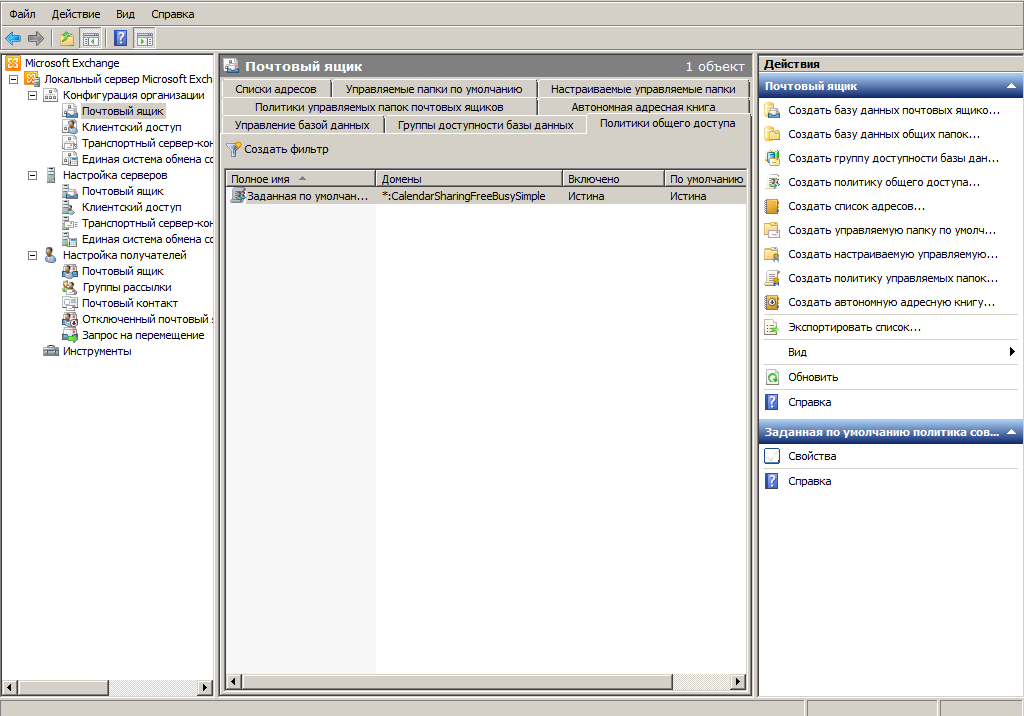Open the Вид submenu arrow in actions
The height and width of the screenshot is (716, 1024).
[1012, 352]
